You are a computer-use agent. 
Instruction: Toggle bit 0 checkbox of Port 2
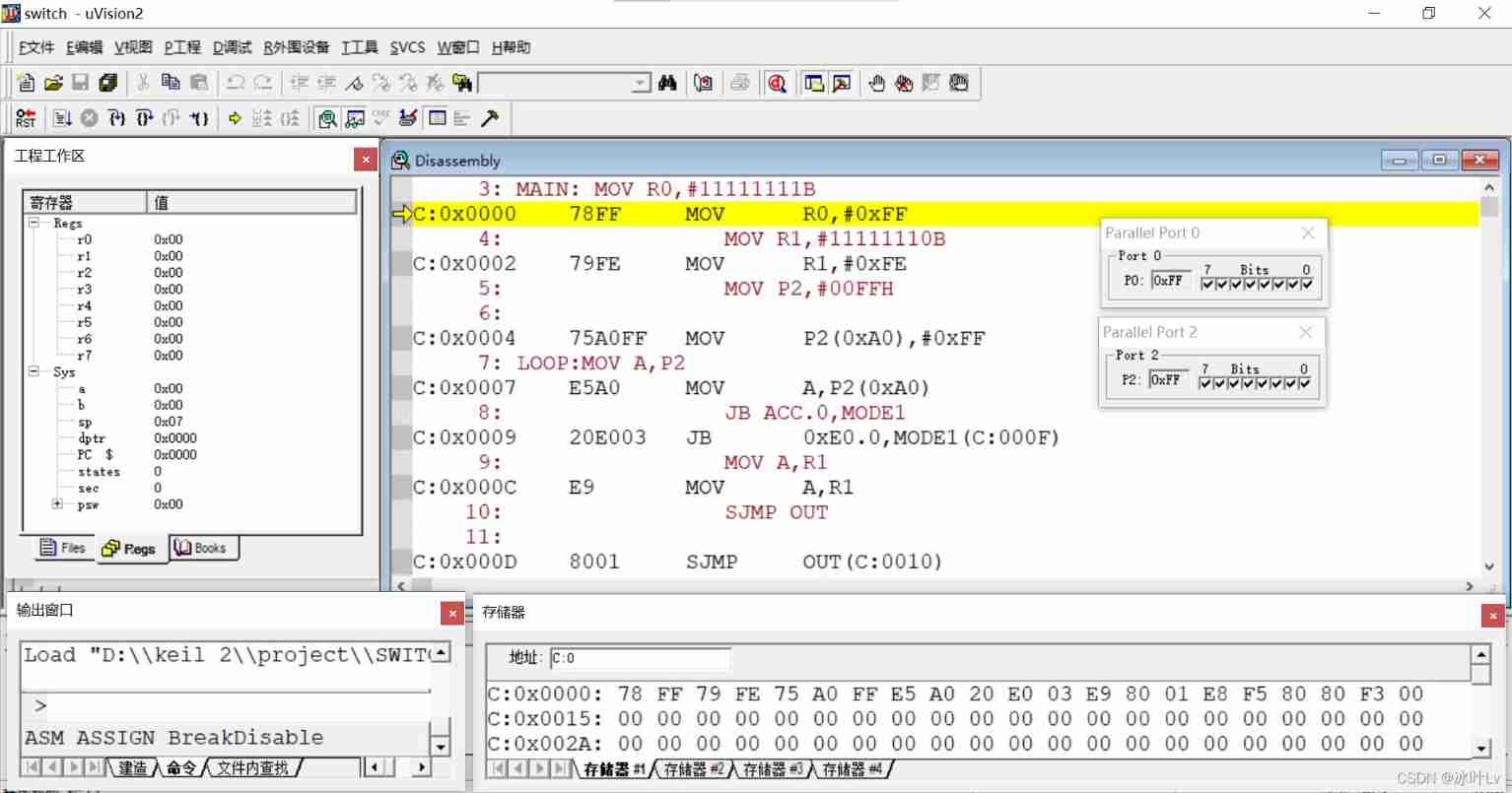[x=1305, y=383]
